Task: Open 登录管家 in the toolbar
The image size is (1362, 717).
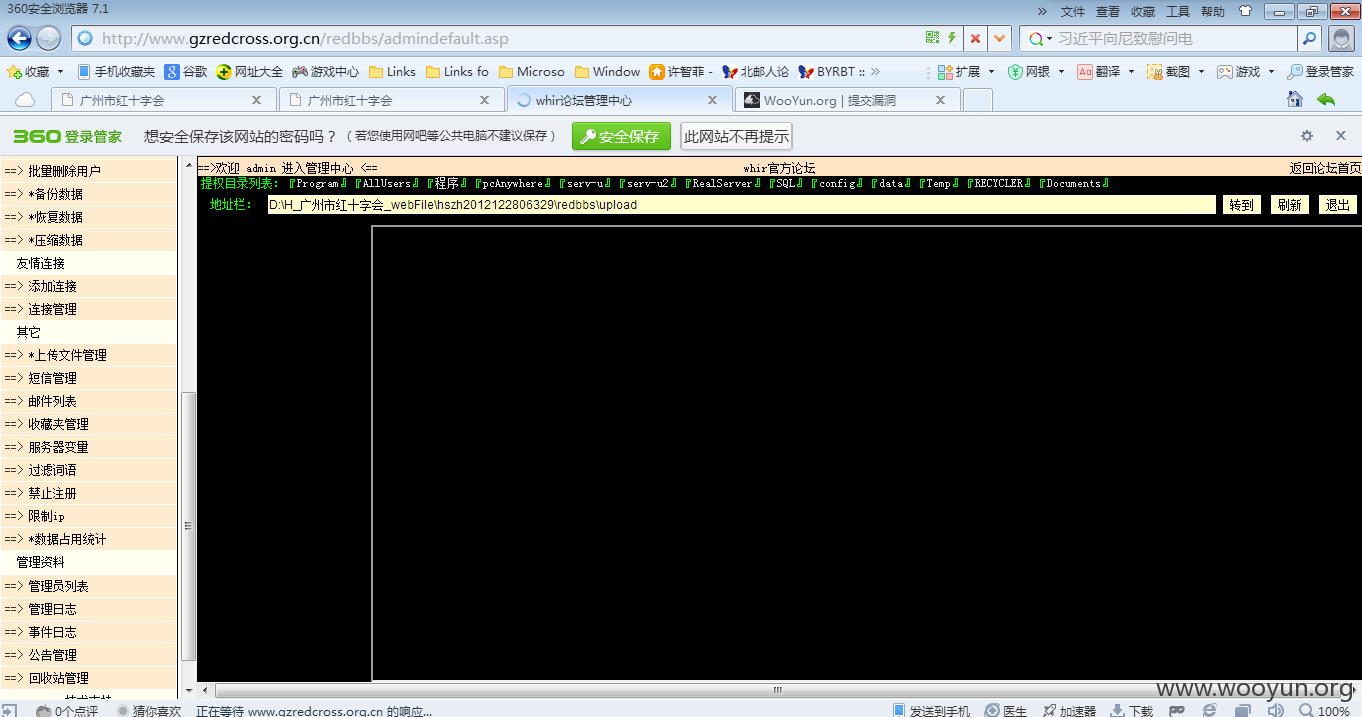Action: click(x=1320, y=72)
